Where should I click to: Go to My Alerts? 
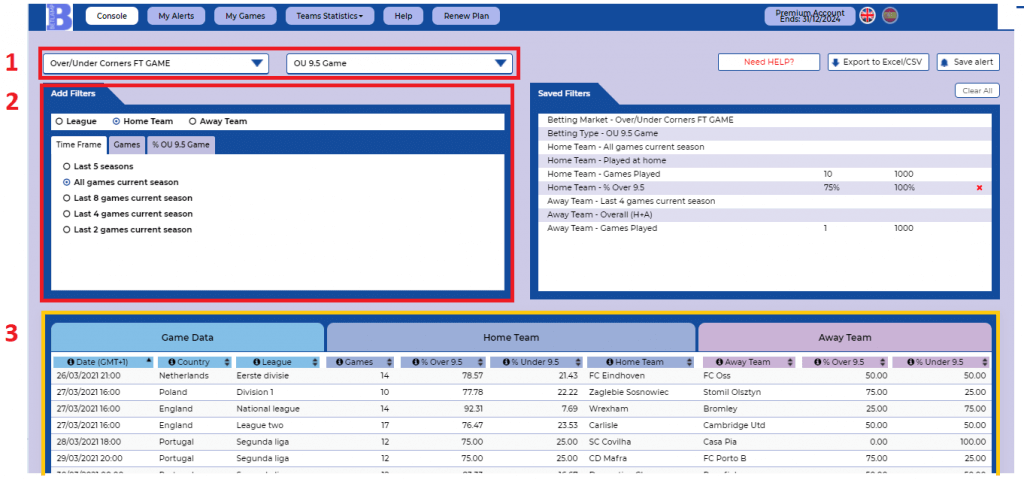tap(176, 16)
